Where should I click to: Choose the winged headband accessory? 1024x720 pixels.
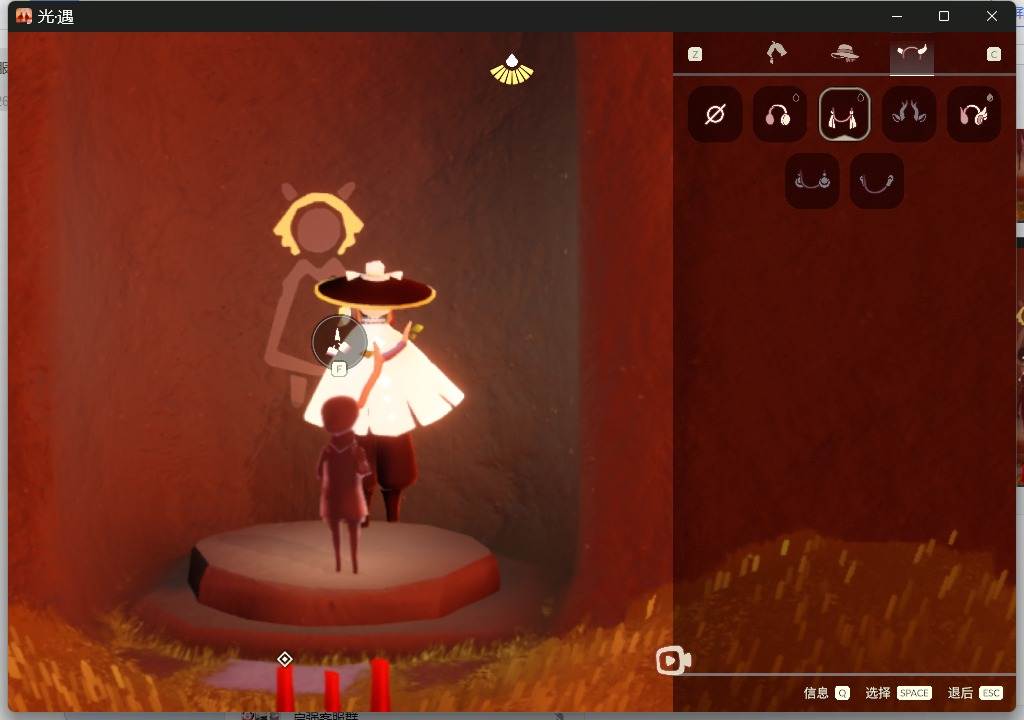click(974, 114)
